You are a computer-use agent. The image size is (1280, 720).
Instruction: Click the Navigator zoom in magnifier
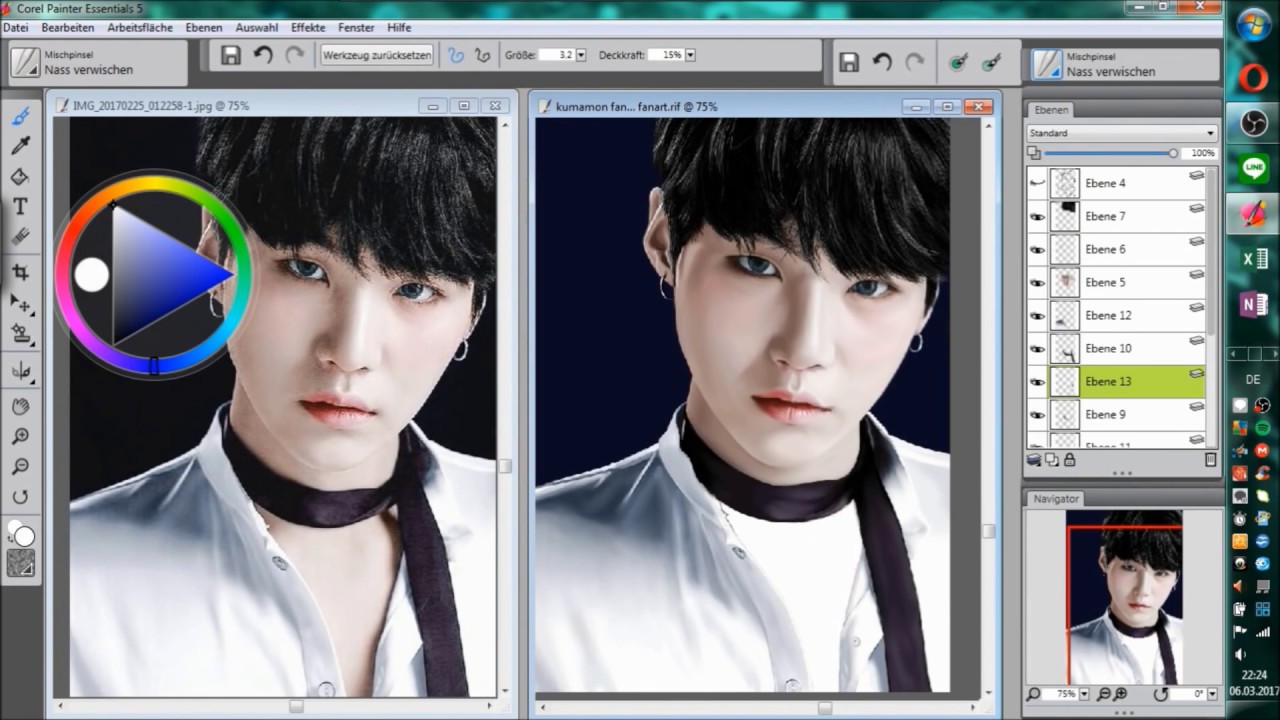point(1120,694)
